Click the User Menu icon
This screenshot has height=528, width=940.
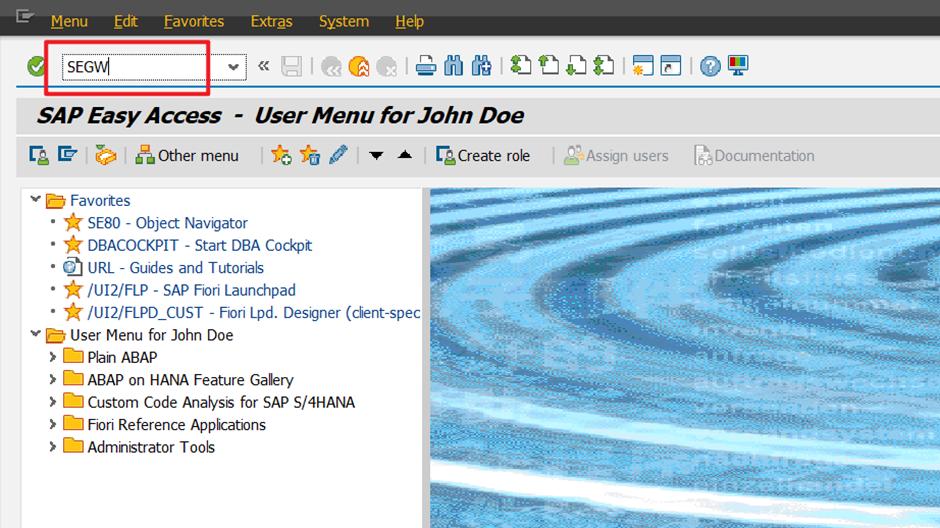[39, 156]
